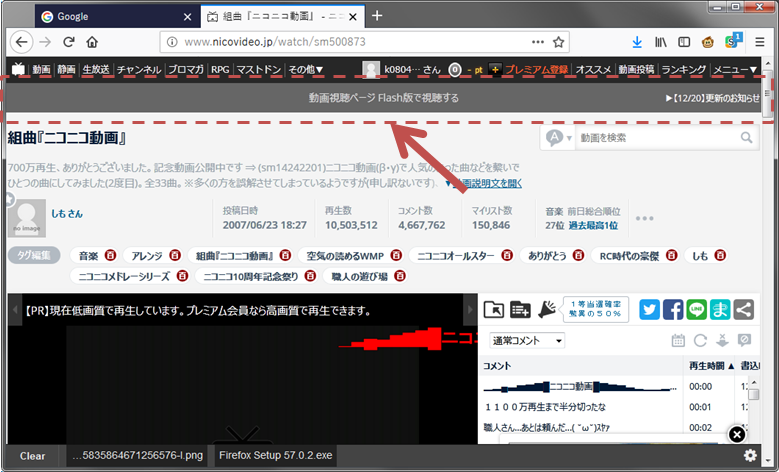Share the video on Facebook
The width and height of the screenshot is (779, 472).
point(673,310)
